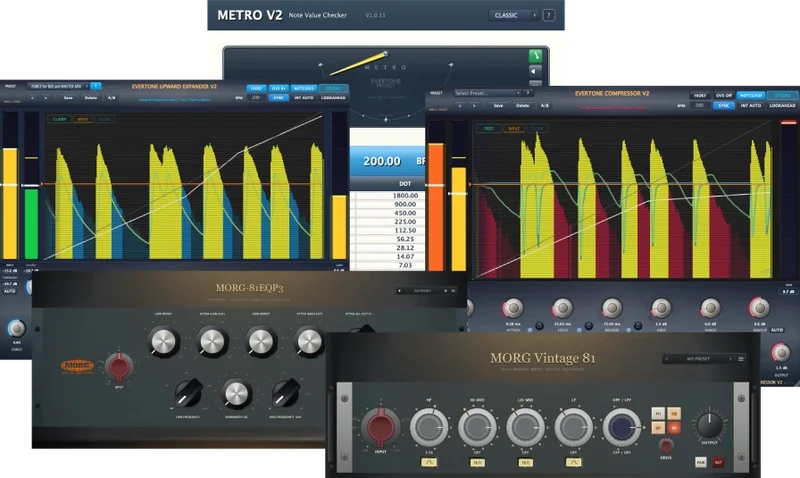
Task: Click the BANDWIDTH knob on MORG-81EQP3
Action: coord(236,394)
